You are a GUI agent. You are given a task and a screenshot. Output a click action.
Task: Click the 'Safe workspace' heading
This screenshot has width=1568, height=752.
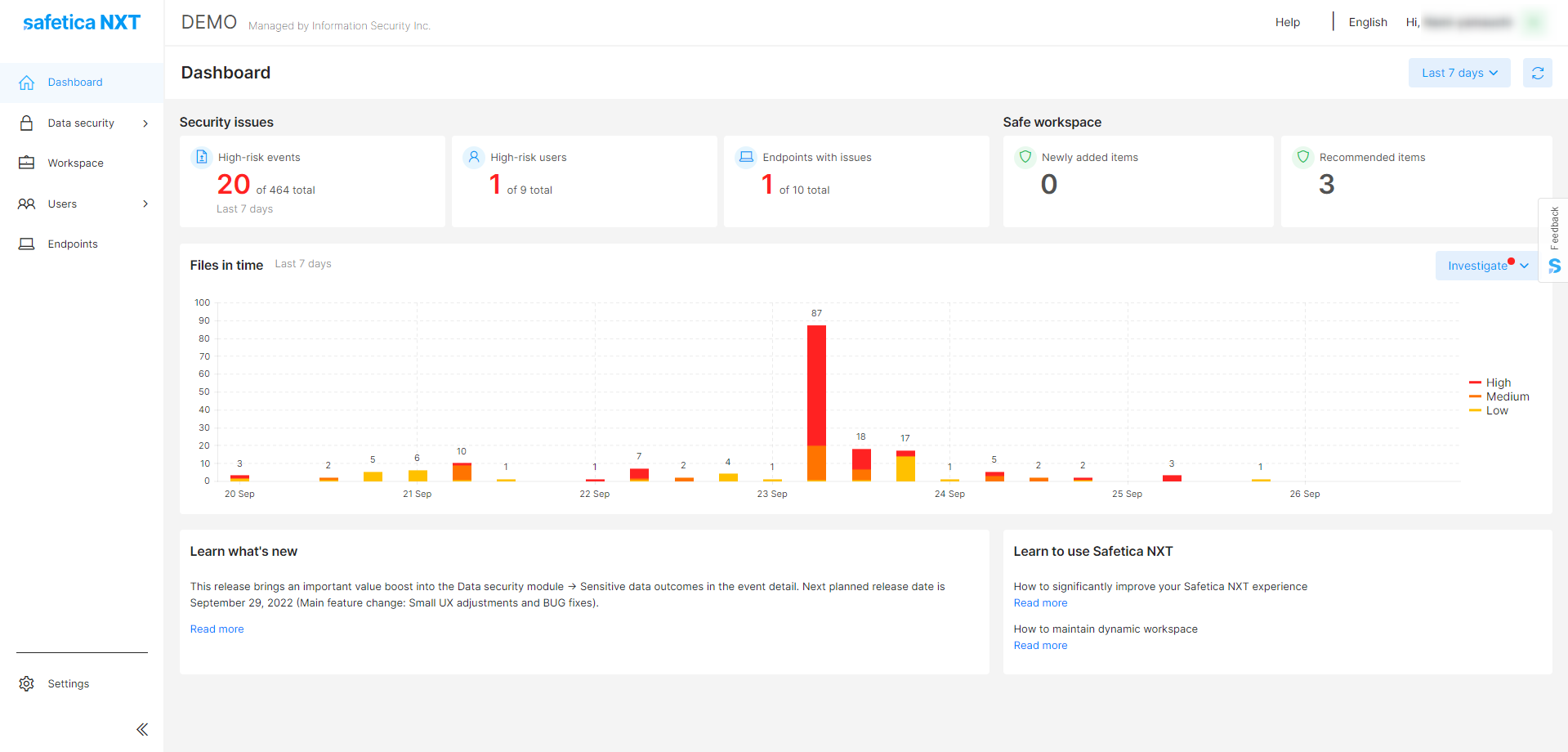coord(1052,123)
